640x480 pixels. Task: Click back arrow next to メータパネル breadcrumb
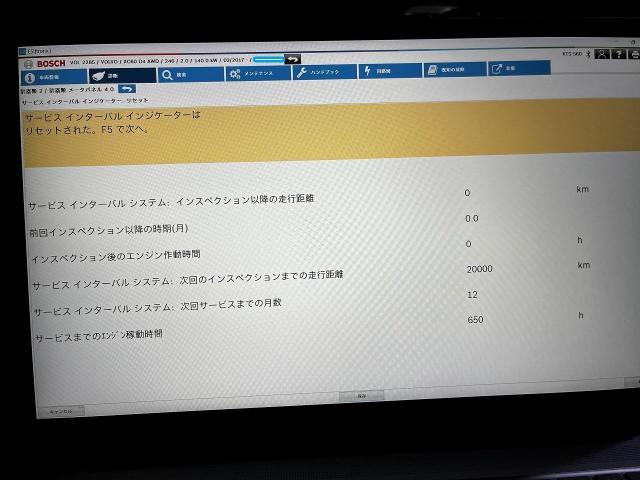coord(127,88)
